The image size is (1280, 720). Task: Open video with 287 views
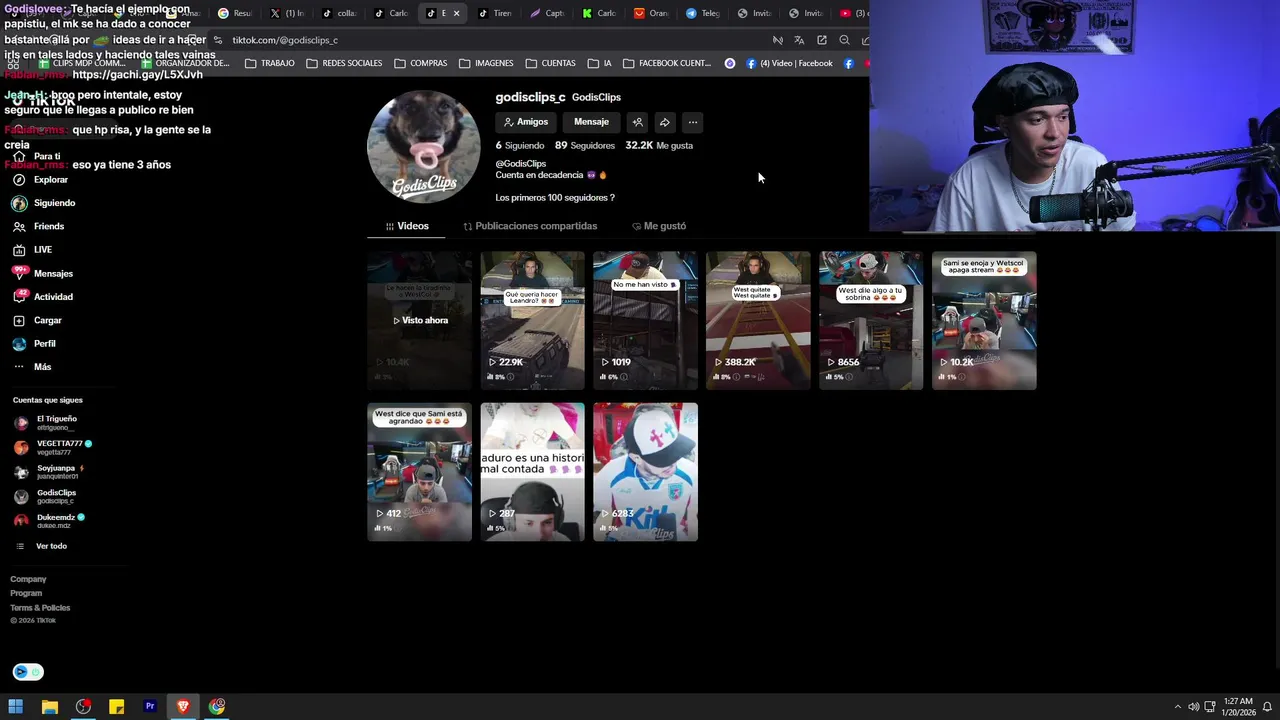click(x=532, y=472)
